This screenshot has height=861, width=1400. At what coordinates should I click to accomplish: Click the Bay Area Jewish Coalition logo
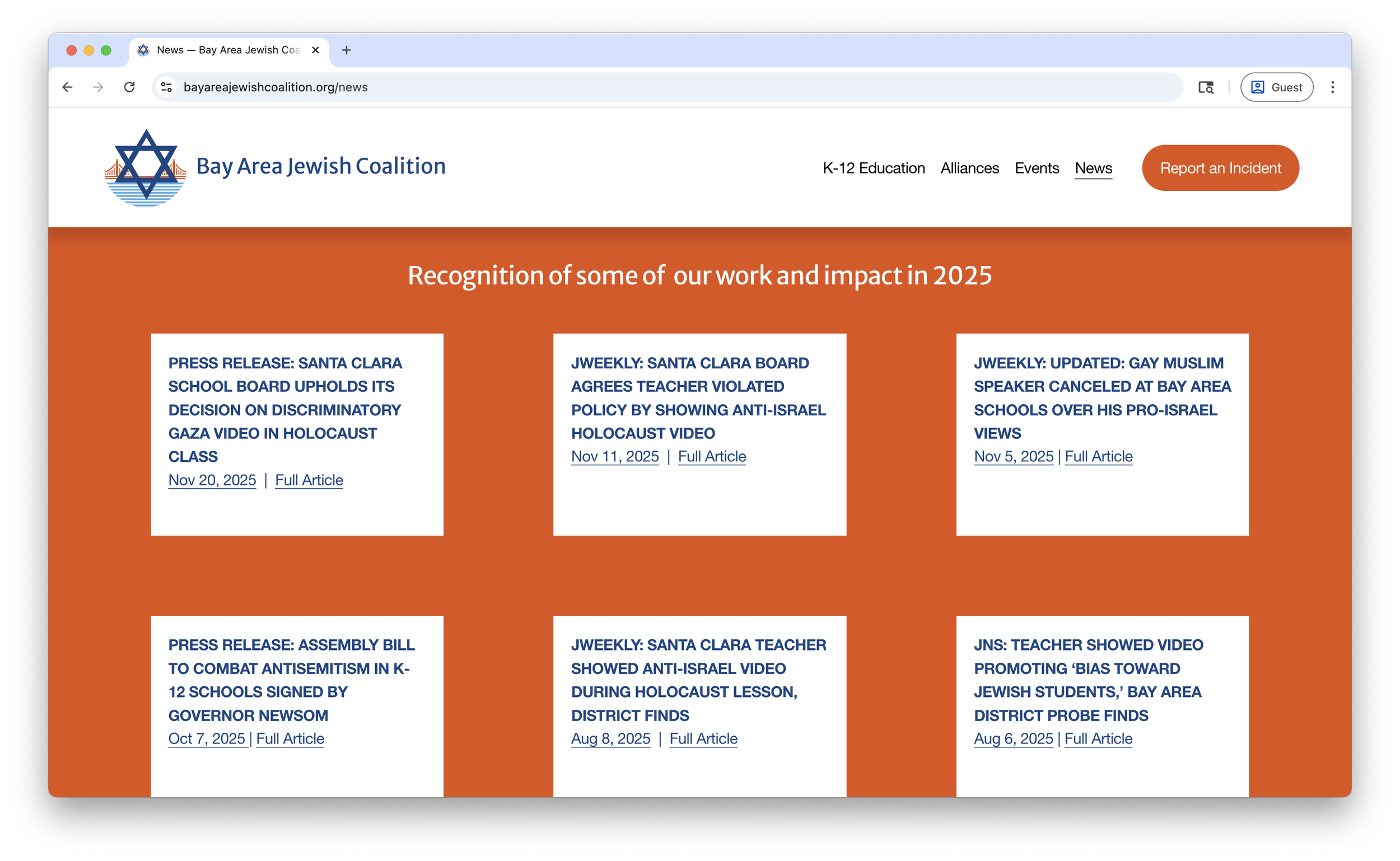point(146,167)
